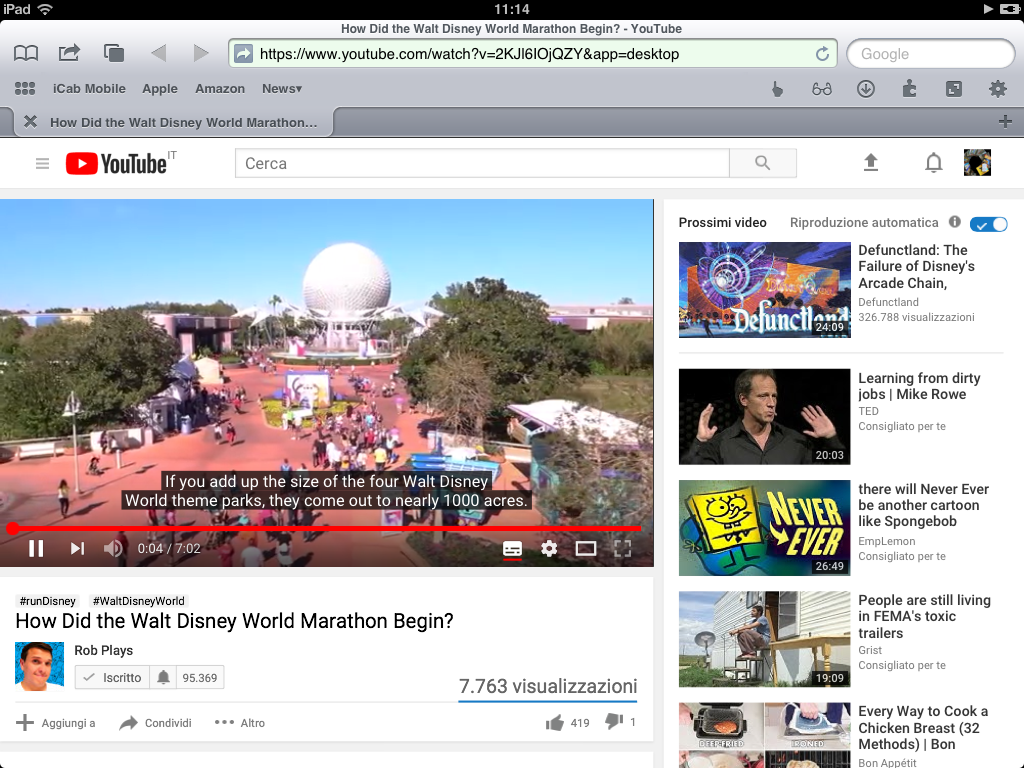Screen dimensions: 1024x768
Task: Open video player settings gear
Action: (549, 549)
